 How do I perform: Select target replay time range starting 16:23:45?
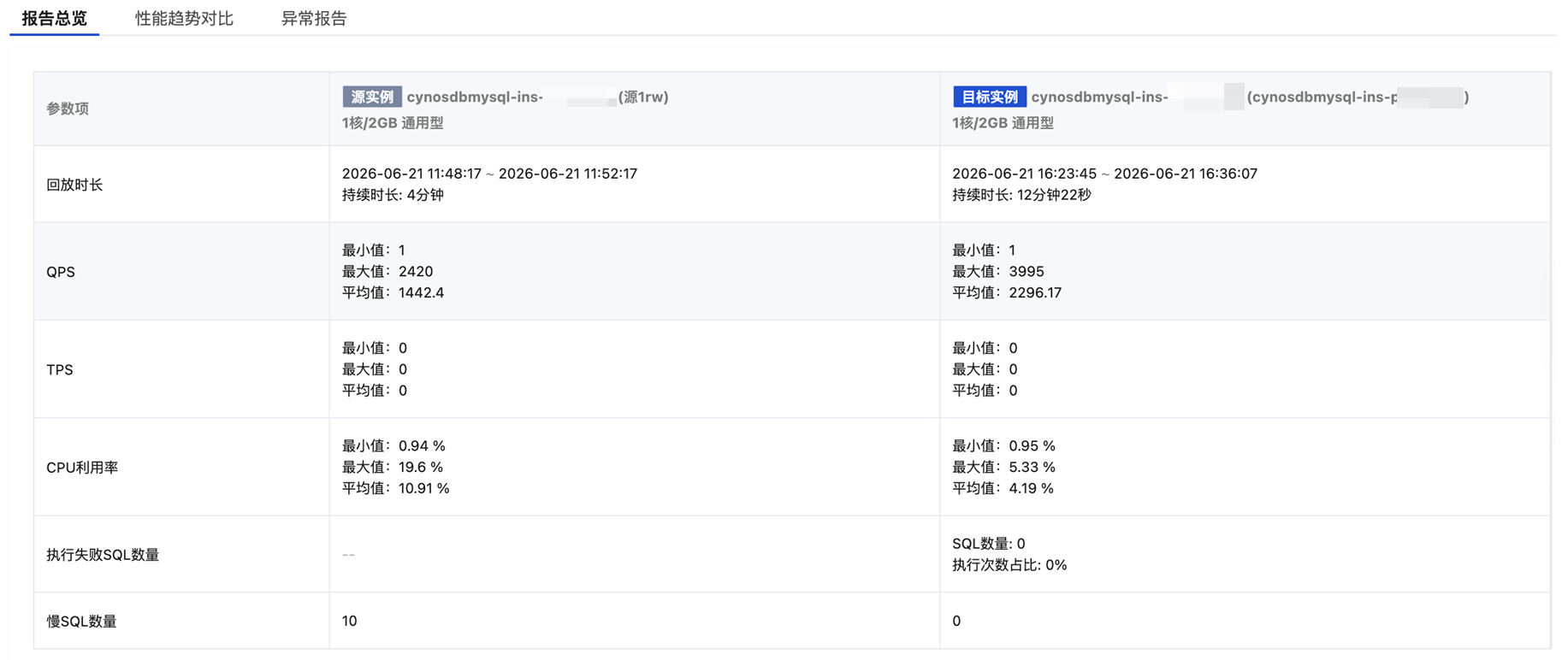tap(1104, 174)
